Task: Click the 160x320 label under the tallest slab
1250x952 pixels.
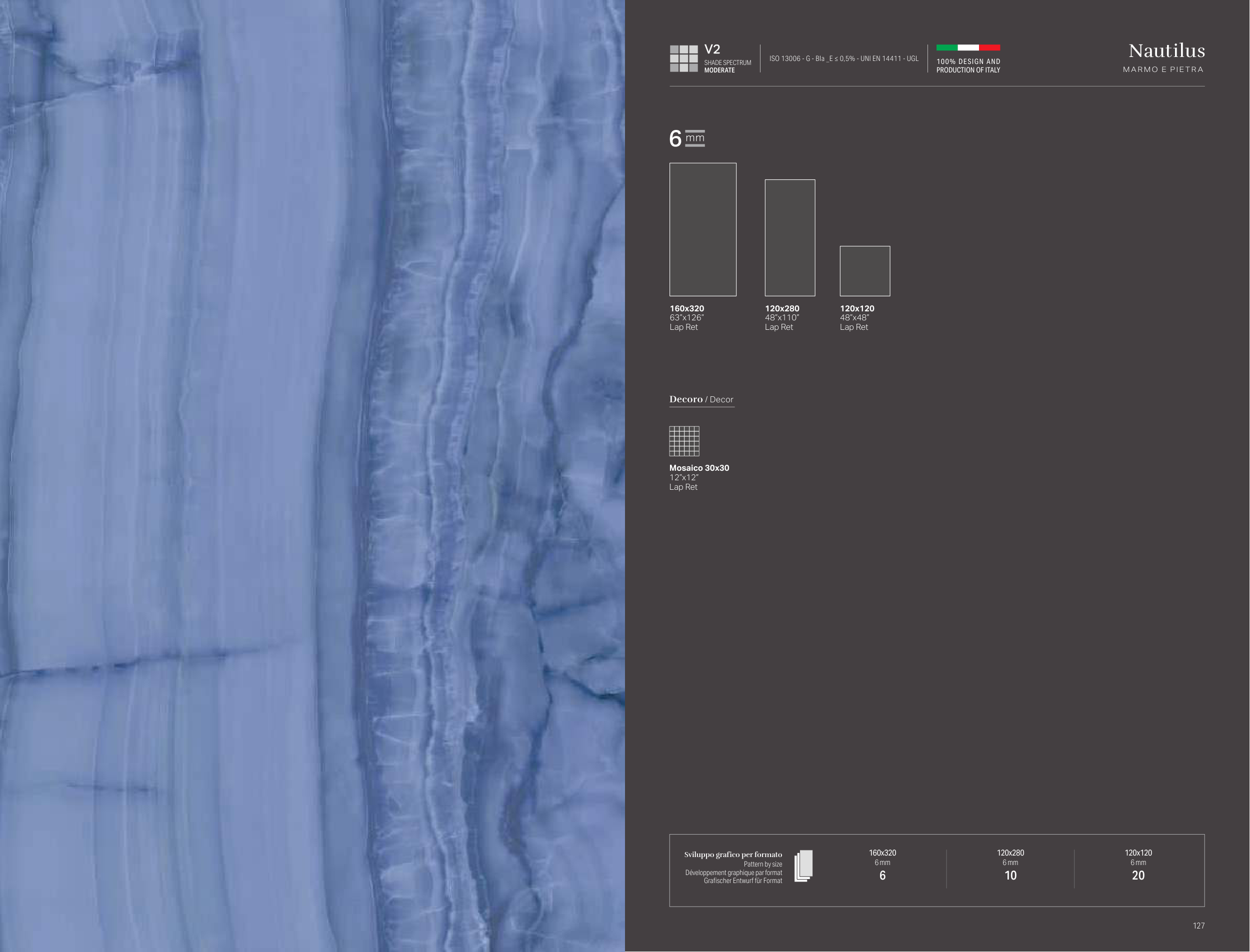Action: click(686, 309)
